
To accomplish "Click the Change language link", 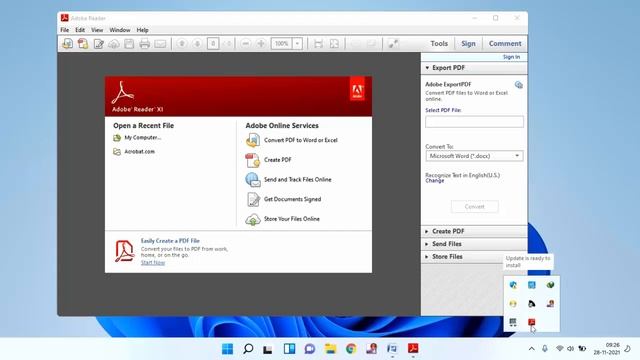I will click(x=435, y=181).
